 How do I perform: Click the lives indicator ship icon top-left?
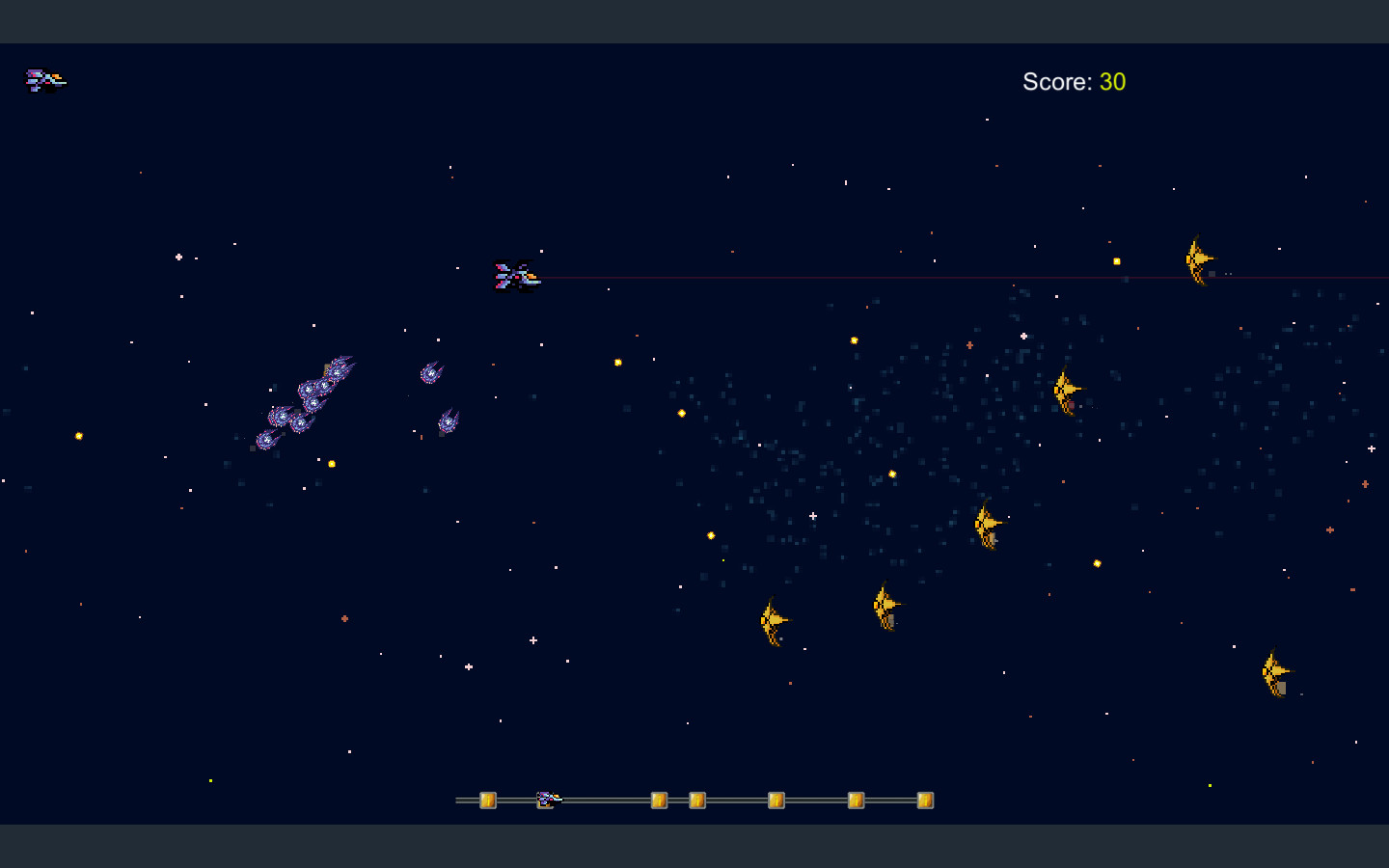click(x=45, y=79)
